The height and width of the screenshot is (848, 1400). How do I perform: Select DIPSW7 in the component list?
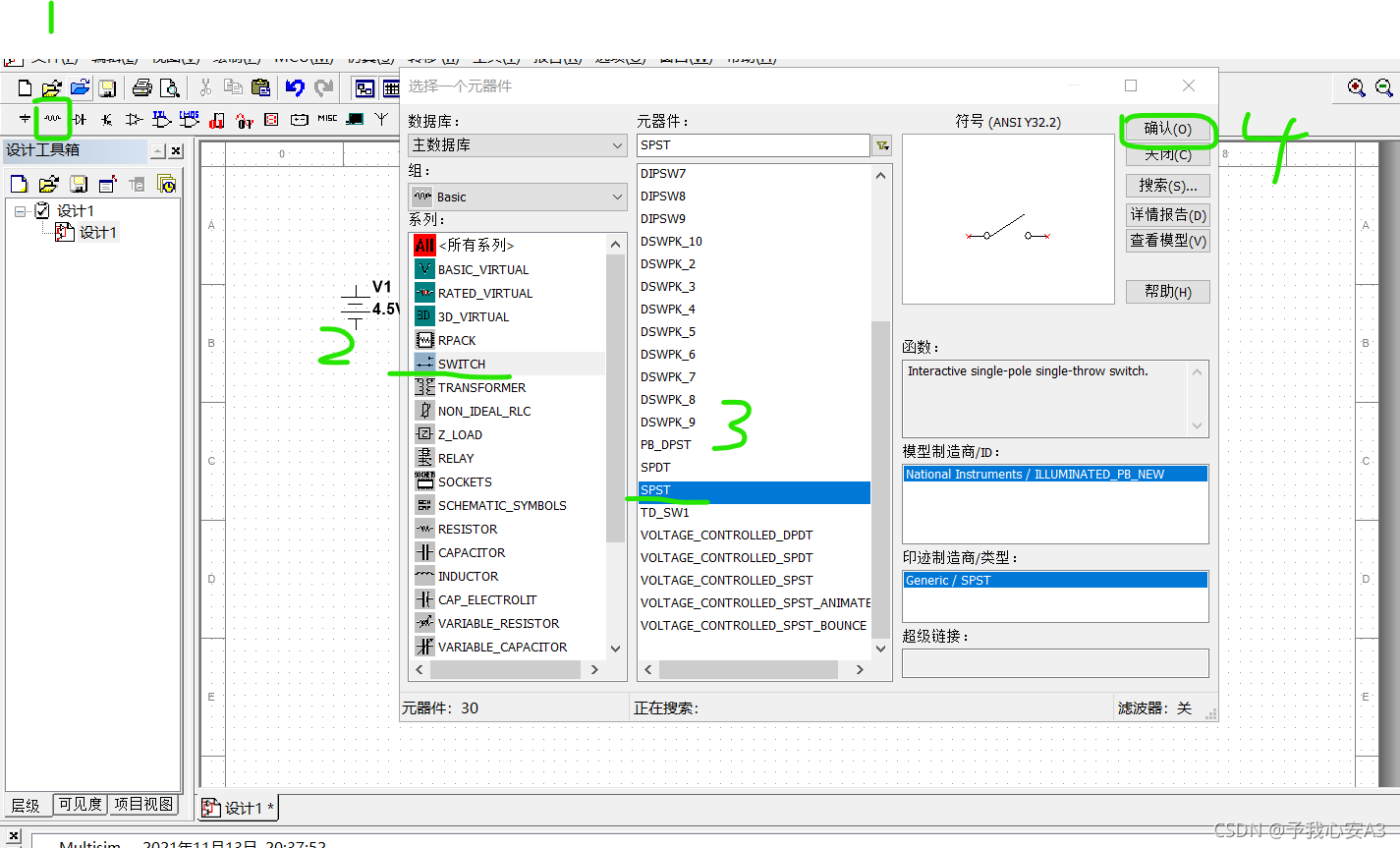[x=754, y=173]
